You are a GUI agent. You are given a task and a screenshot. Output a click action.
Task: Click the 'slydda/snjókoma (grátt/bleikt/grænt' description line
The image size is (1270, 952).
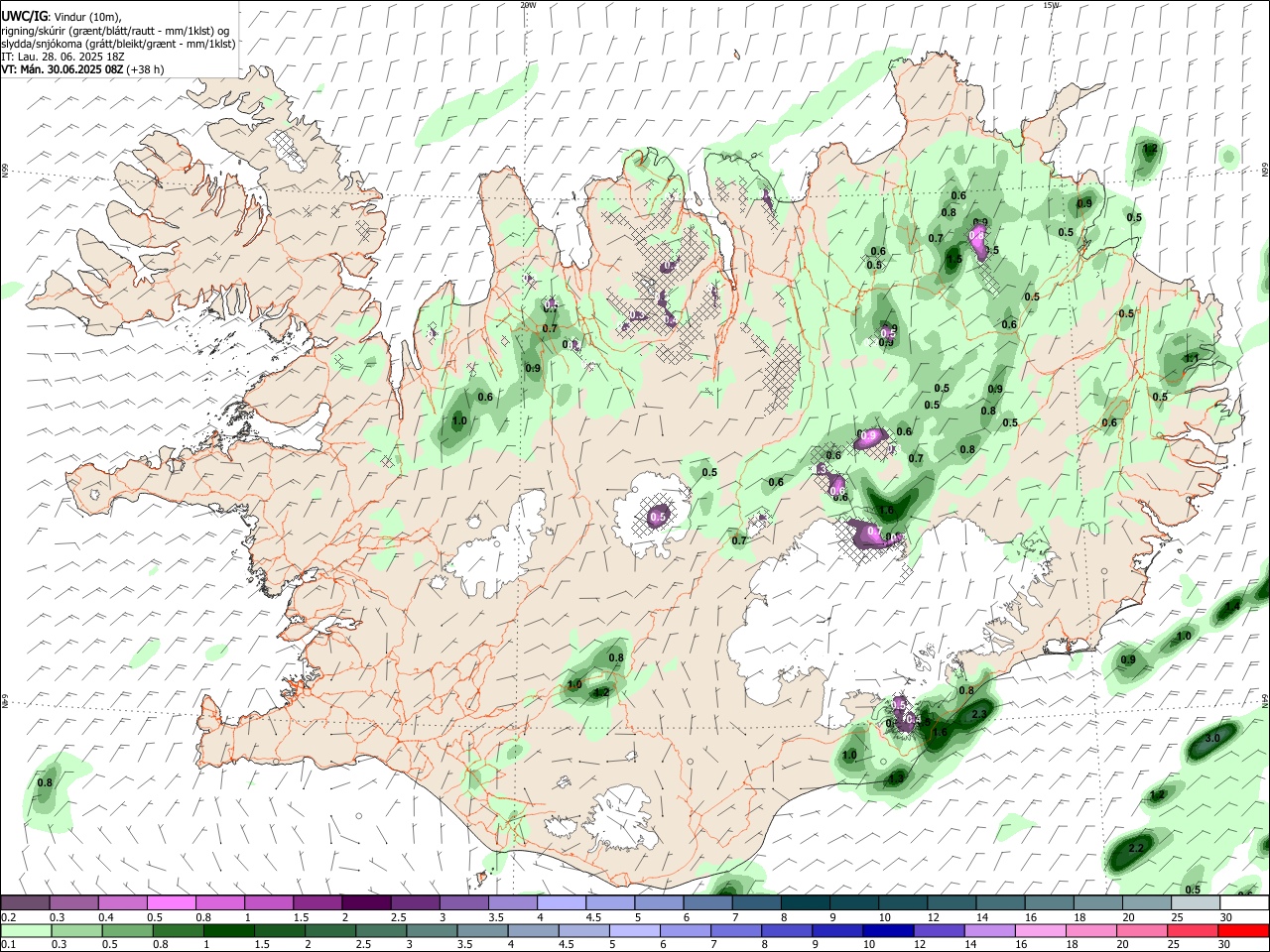118,44
